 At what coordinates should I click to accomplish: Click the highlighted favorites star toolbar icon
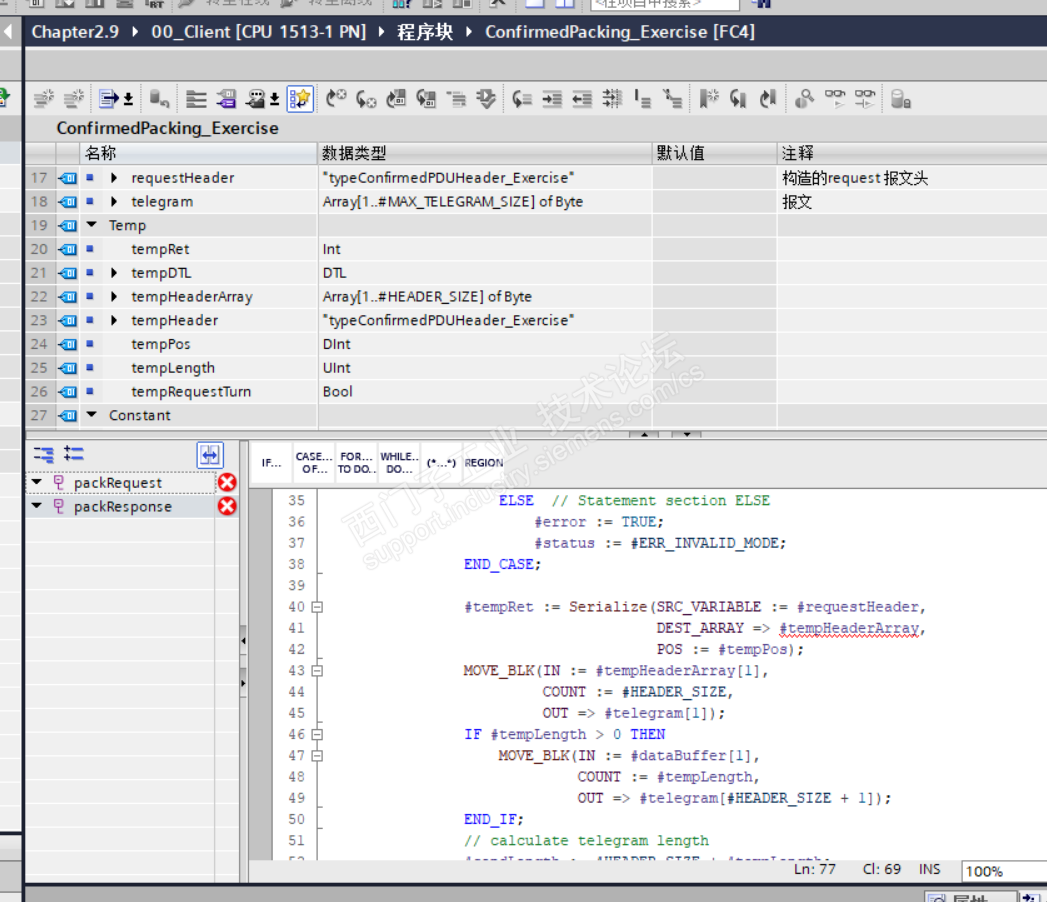tap(300, 98)
